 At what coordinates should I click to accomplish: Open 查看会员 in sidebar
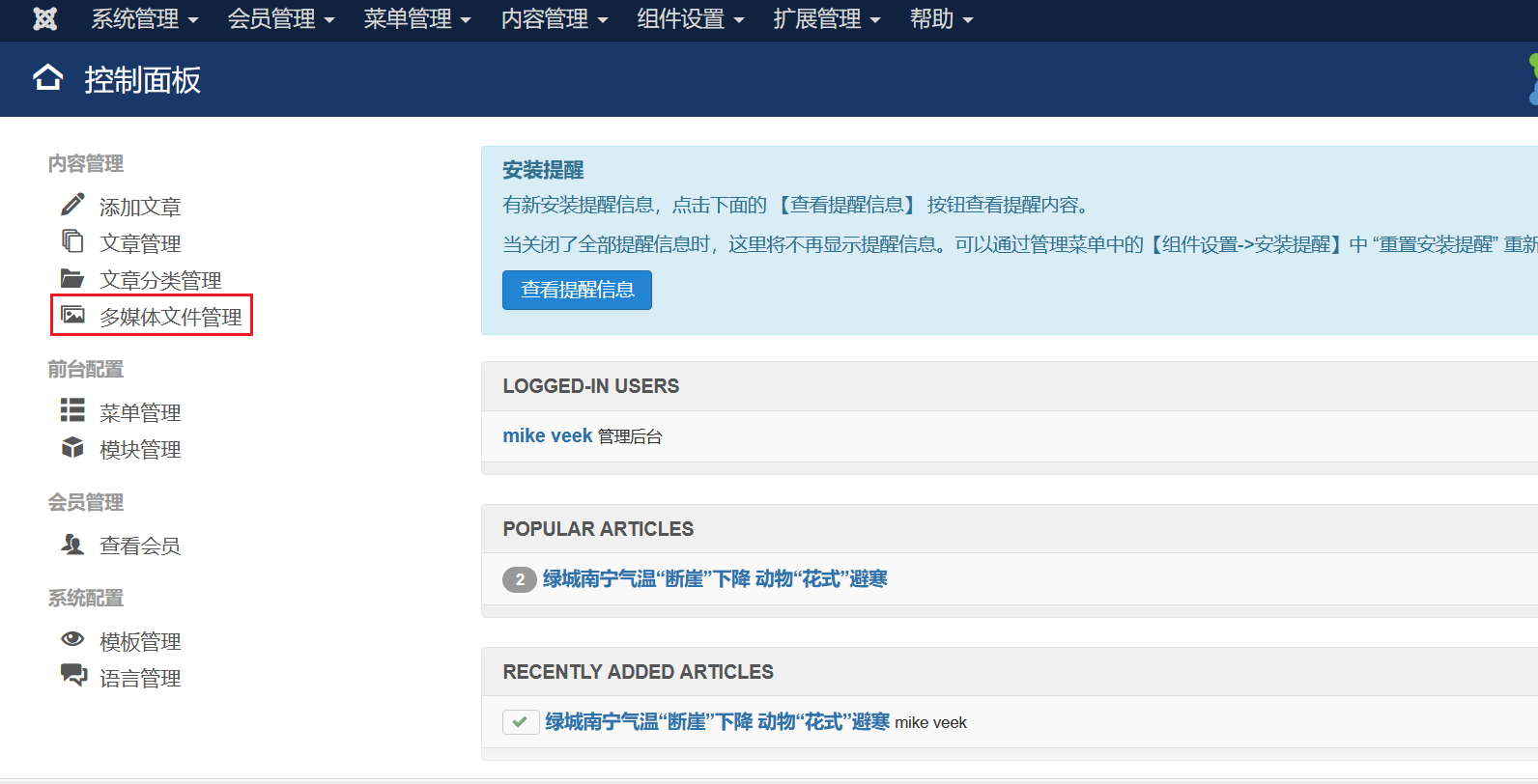coord(140,546)
